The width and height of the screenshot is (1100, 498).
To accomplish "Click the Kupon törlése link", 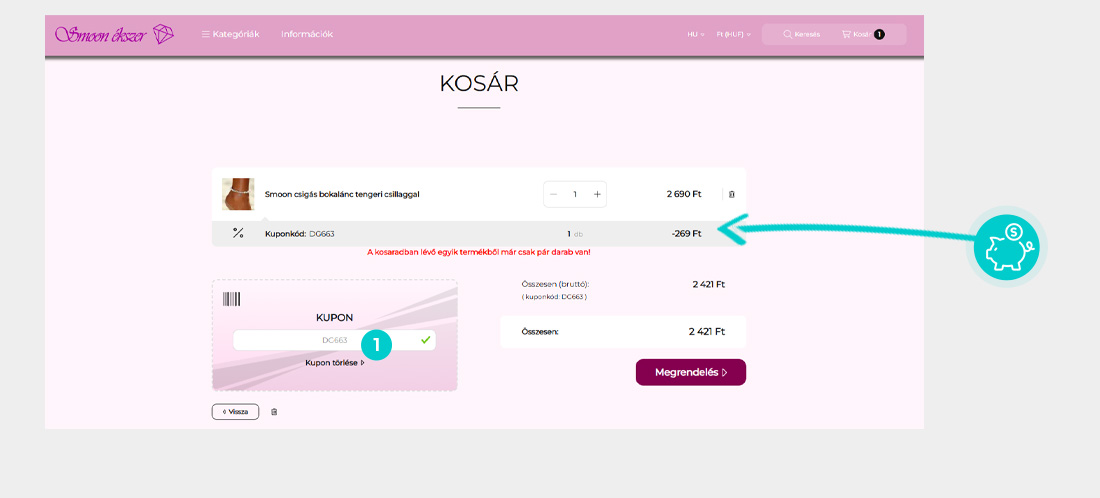I will [x=335, y=362].
